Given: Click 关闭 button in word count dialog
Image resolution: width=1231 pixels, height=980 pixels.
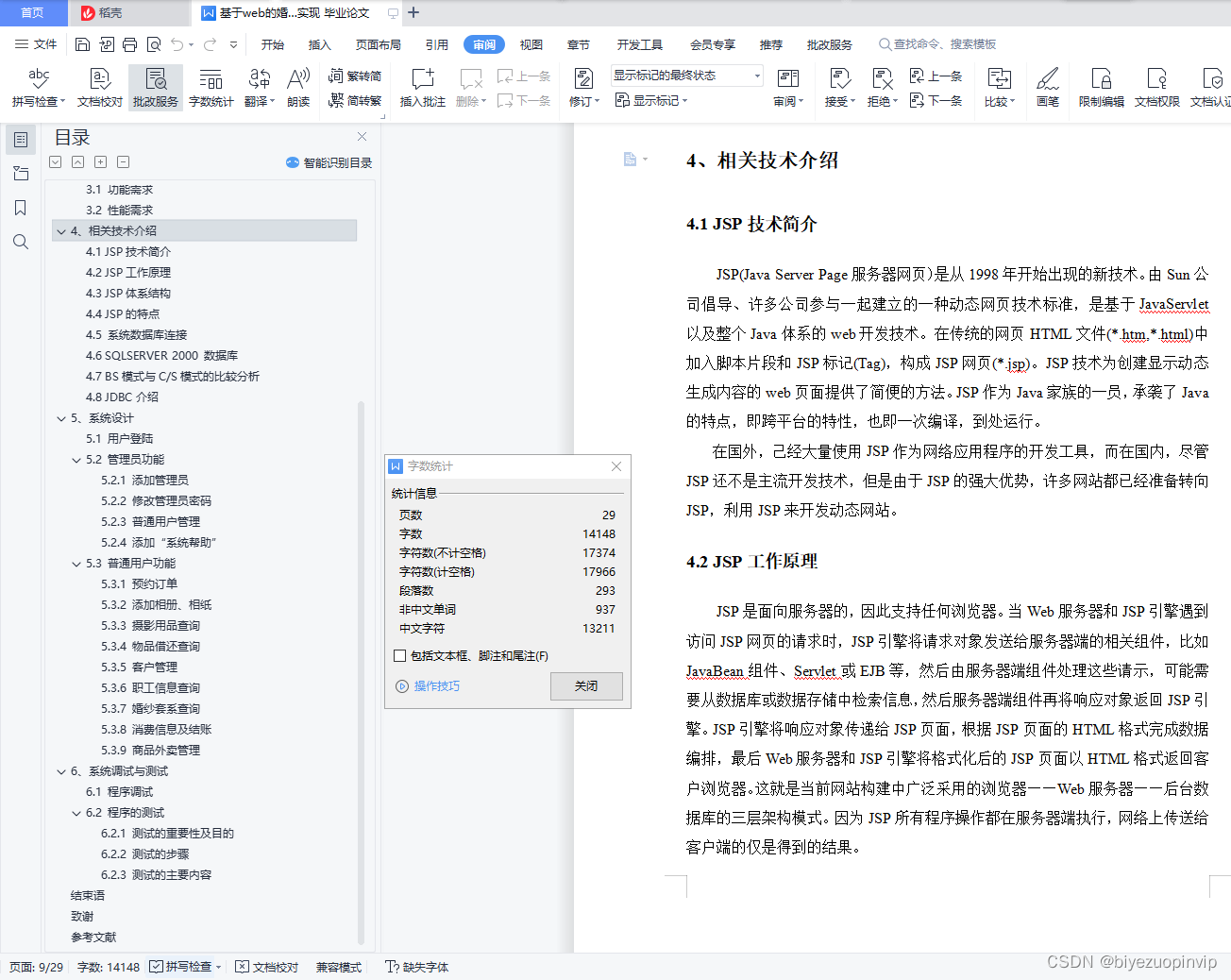Looking at the screenshot, I should pyautogui.click(x=586, y=686).
